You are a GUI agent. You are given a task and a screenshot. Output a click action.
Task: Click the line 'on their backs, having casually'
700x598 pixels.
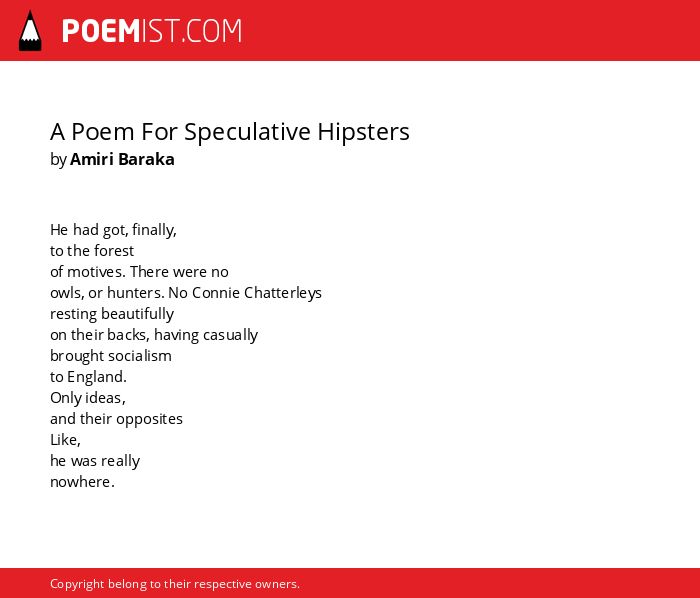click(x=154, y=335)
